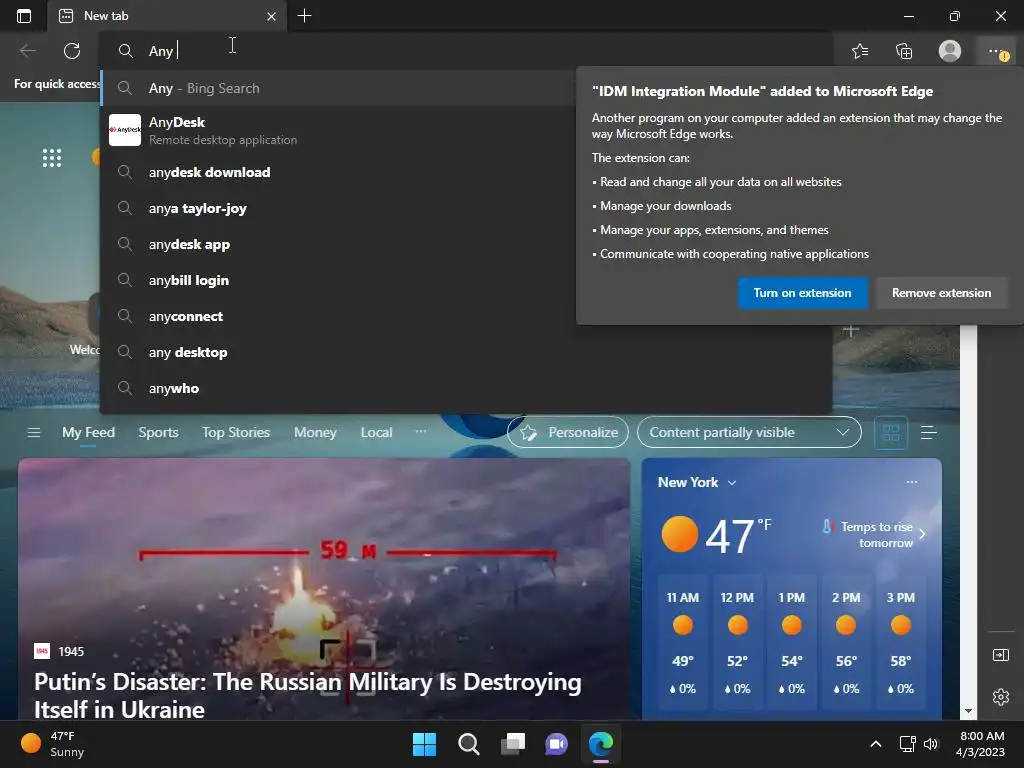
Task: Switch feed to grid layout view
Action: (x=891, y=432)
